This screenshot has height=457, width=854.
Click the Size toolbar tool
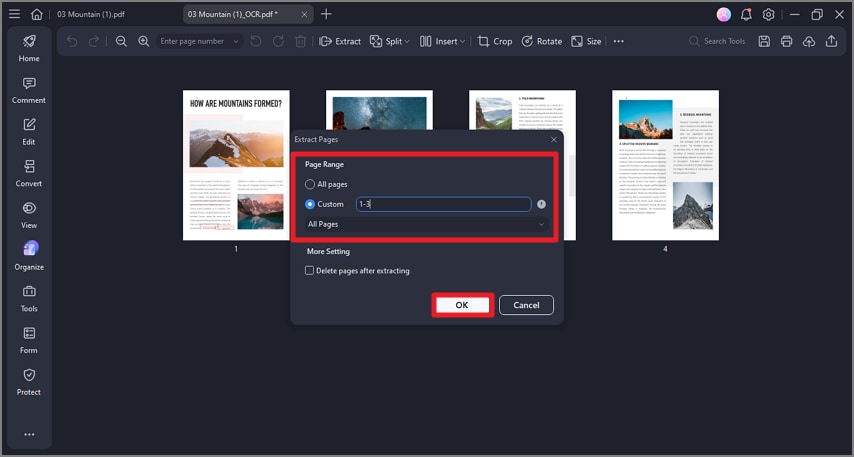click(586, 41)
